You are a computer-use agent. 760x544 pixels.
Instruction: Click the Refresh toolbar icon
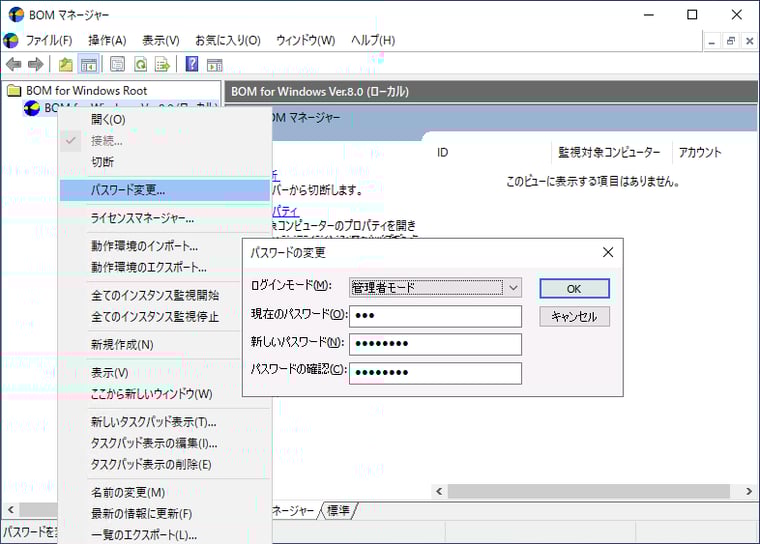click(141, 64)
